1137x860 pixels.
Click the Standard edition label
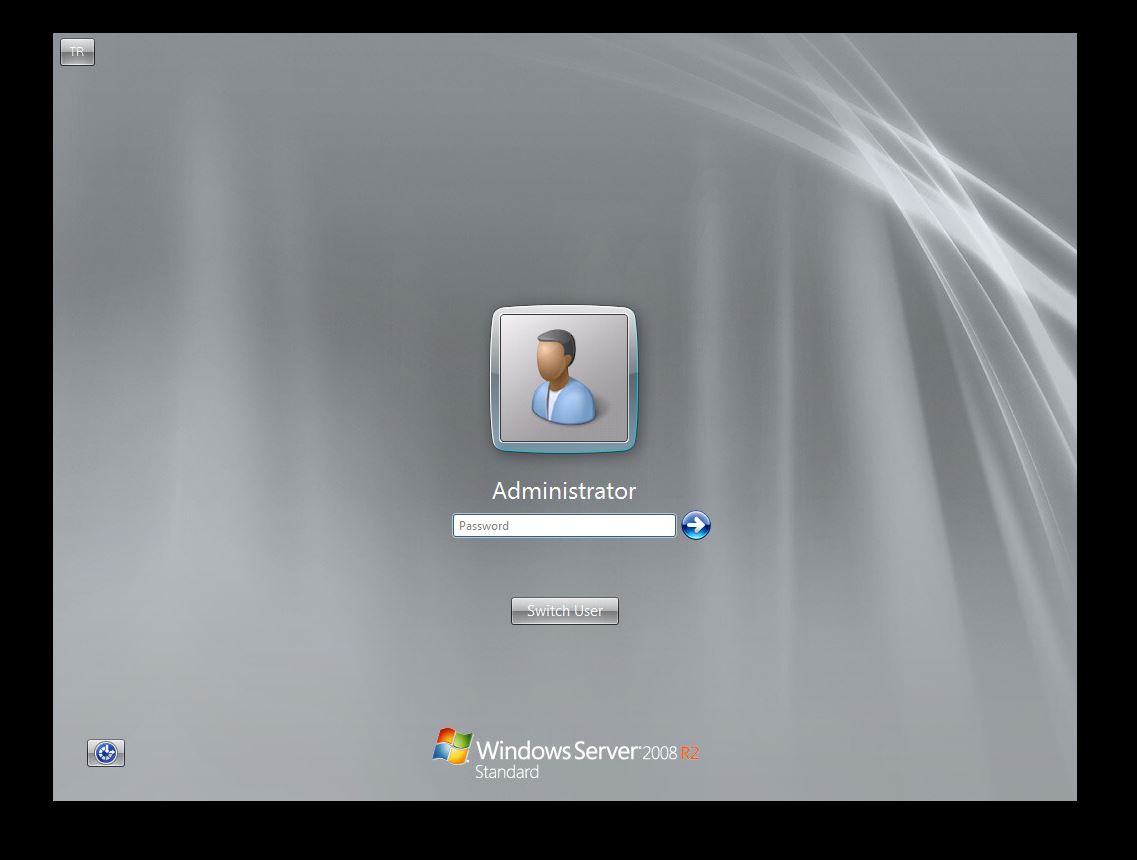coord(506,772)
